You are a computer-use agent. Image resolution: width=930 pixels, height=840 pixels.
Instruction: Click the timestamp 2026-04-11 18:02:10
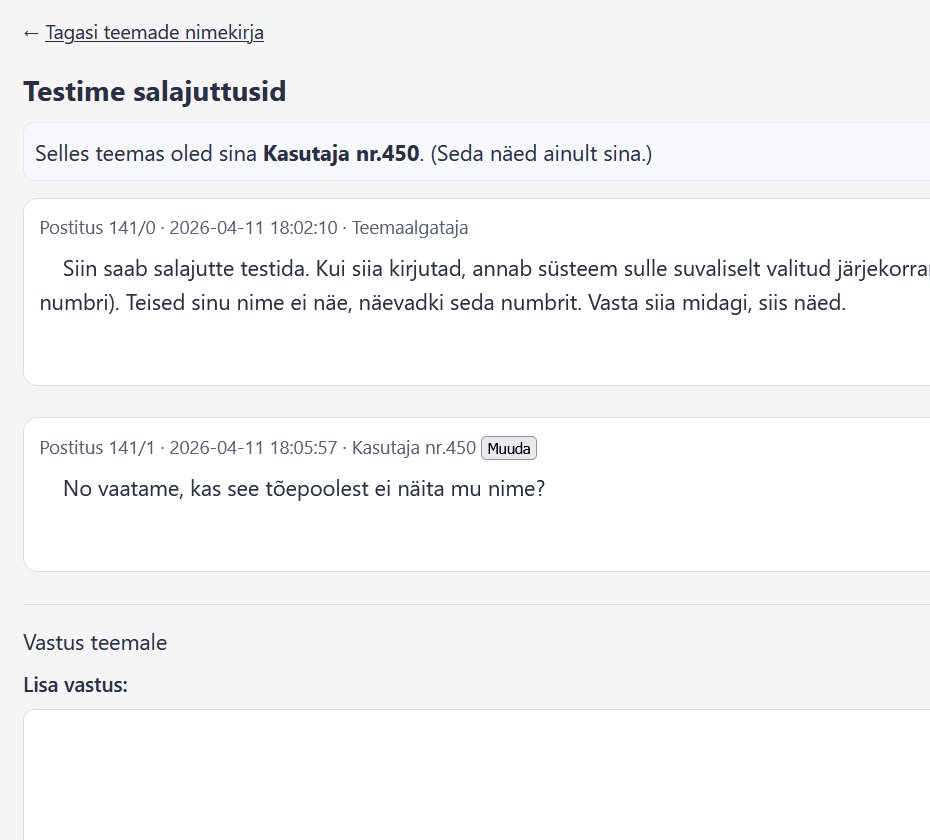pyautogui.click(x=253, y=228)
